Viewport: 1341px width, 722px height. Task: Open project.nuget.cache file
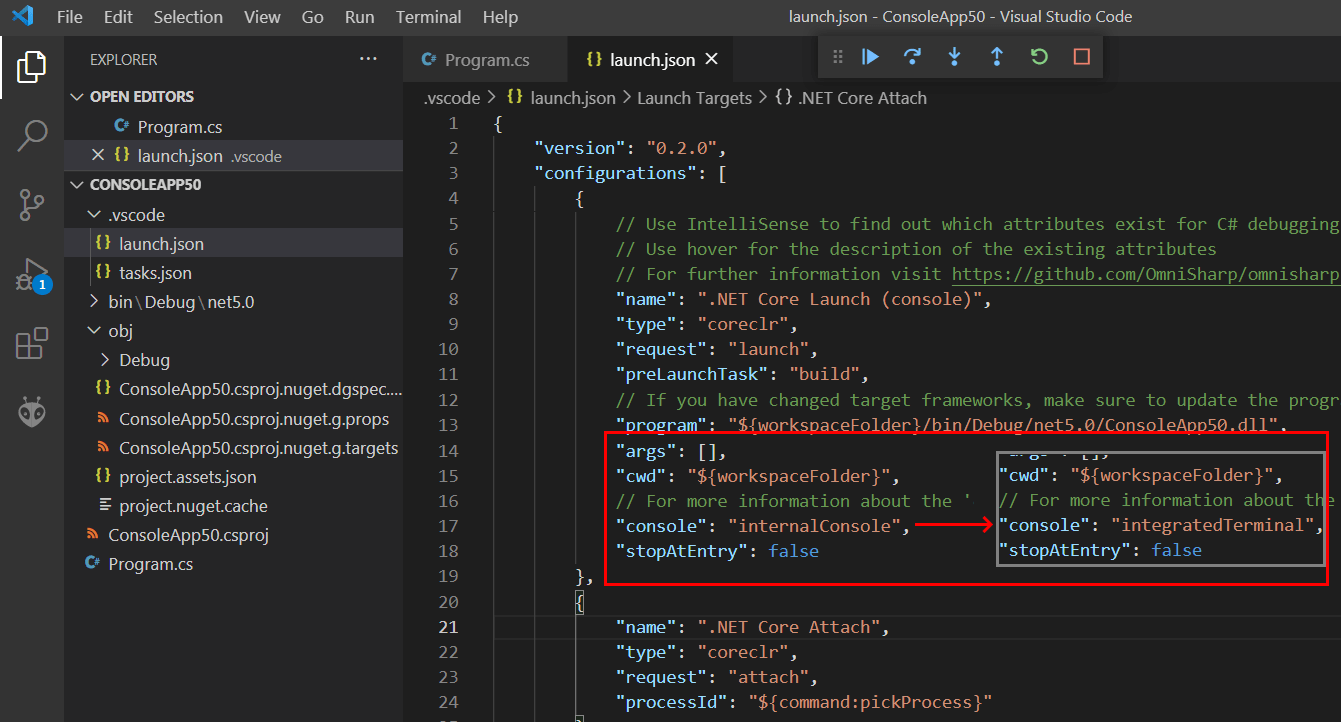point(234,506)
